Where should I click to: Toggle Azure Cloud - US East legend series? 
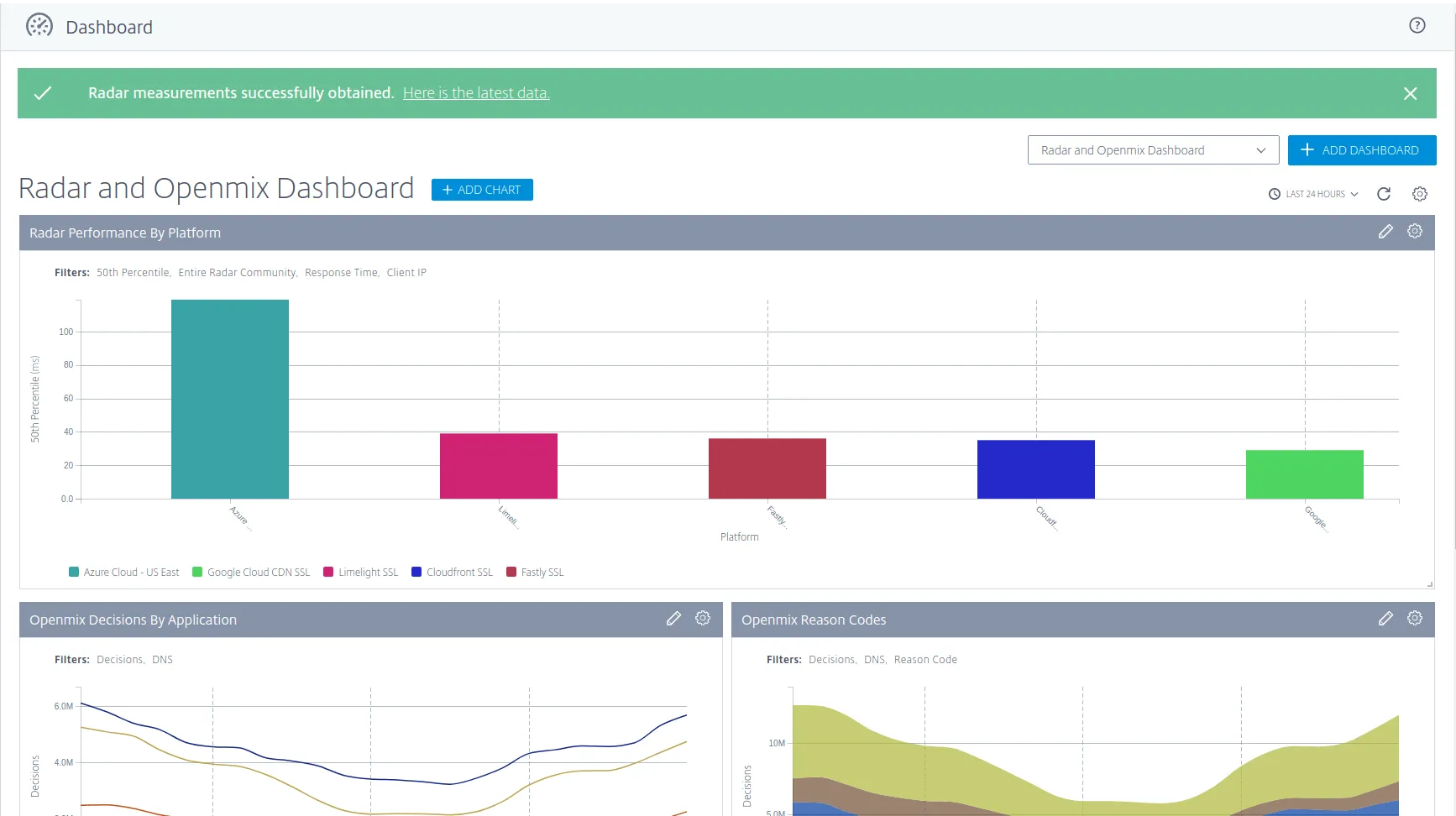coord(124,573)
